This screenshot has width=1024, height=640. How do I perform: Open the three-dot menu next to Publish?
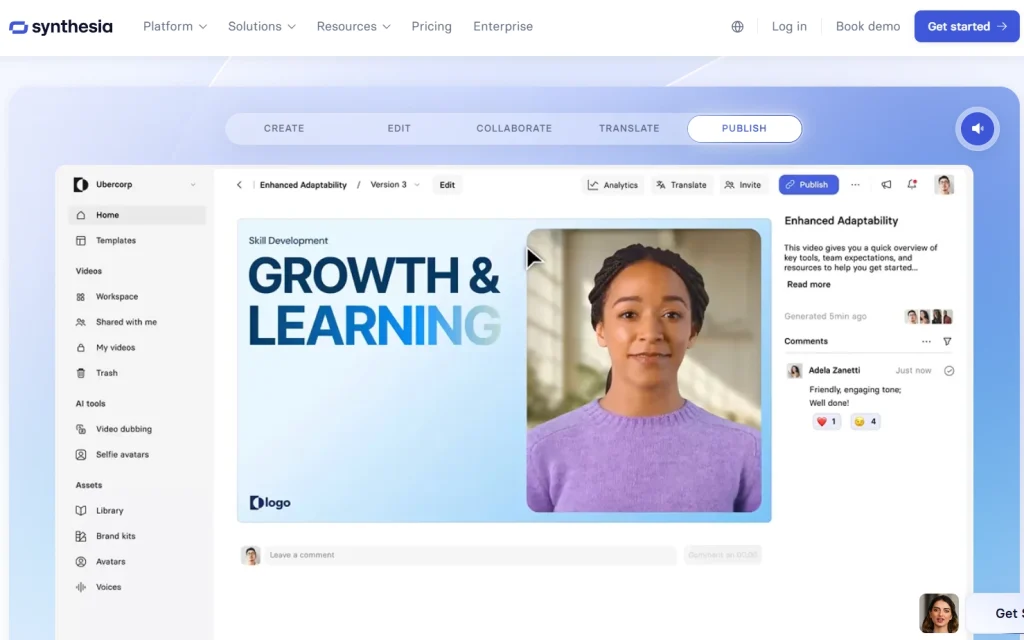point(855,185)
